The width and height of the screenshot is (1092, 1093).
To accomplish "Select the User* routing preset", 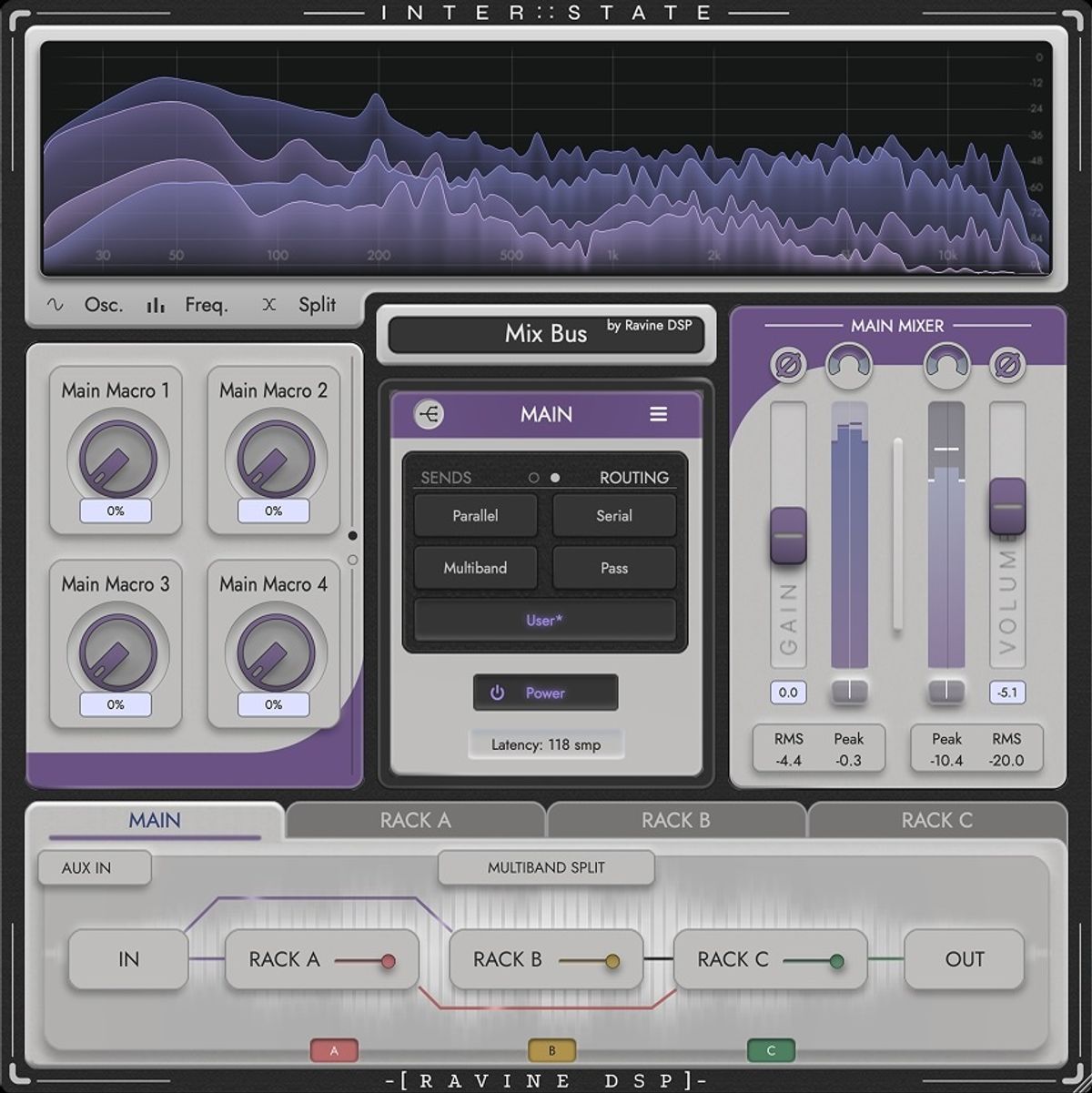I will click(x=545, y=621).
